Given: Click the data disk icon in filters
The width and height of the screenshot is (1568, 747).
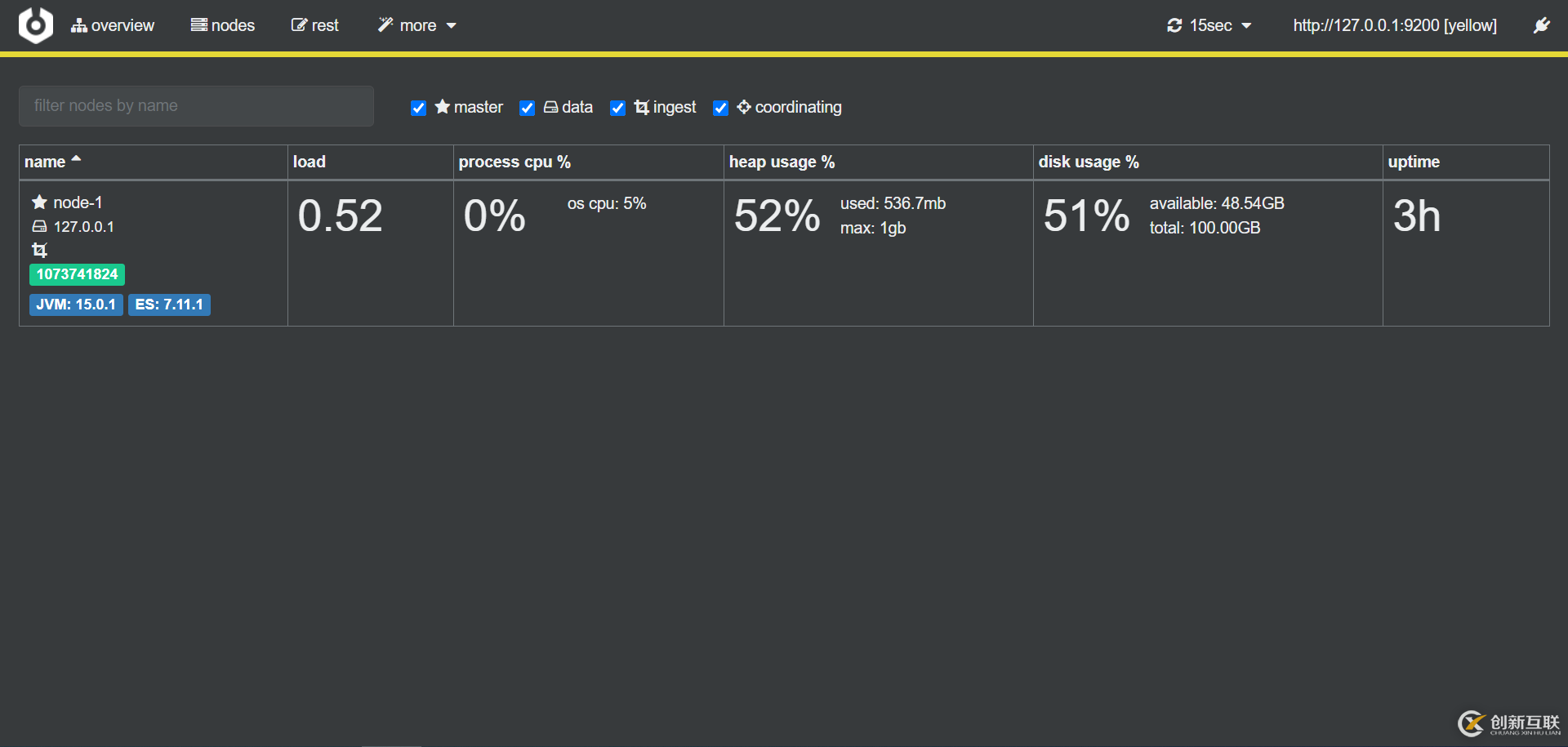Looking at the screenshot, I should tap(551, 107).
